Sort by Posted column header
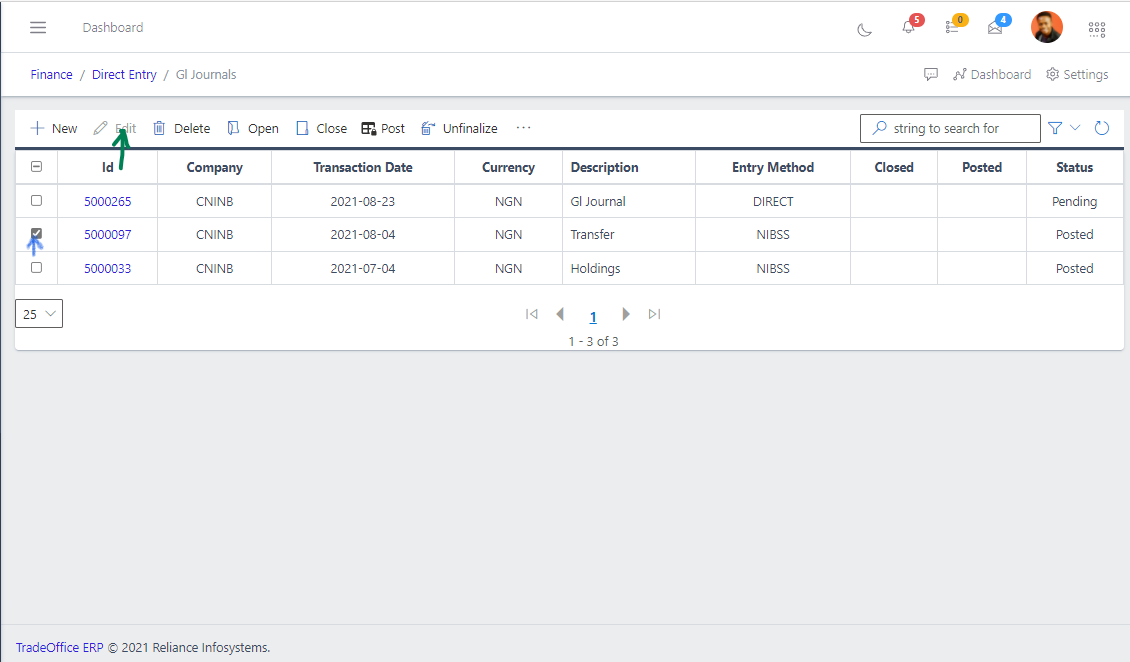The image size is (1130, 662). [x=982, y=167]
